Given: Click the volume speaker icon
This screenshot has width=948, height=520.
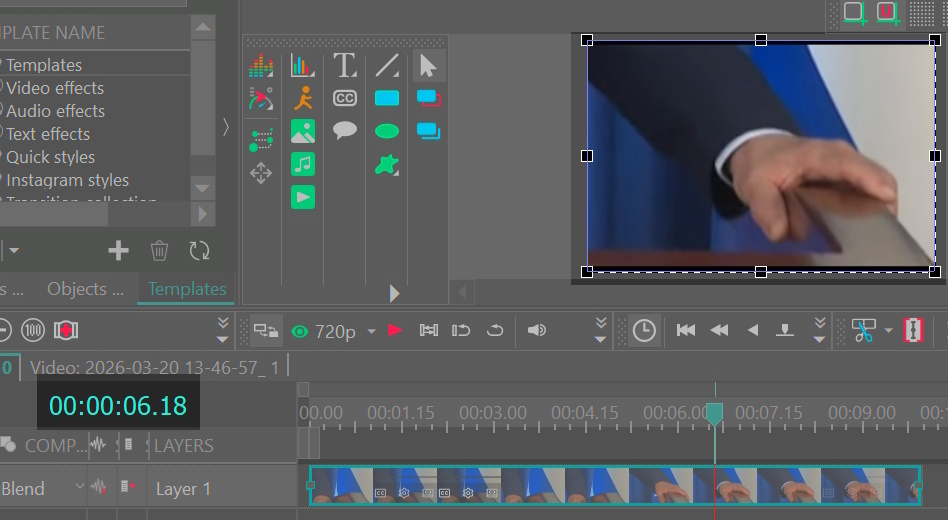Looking at the screenshot, I should click(x=536, y=330).
